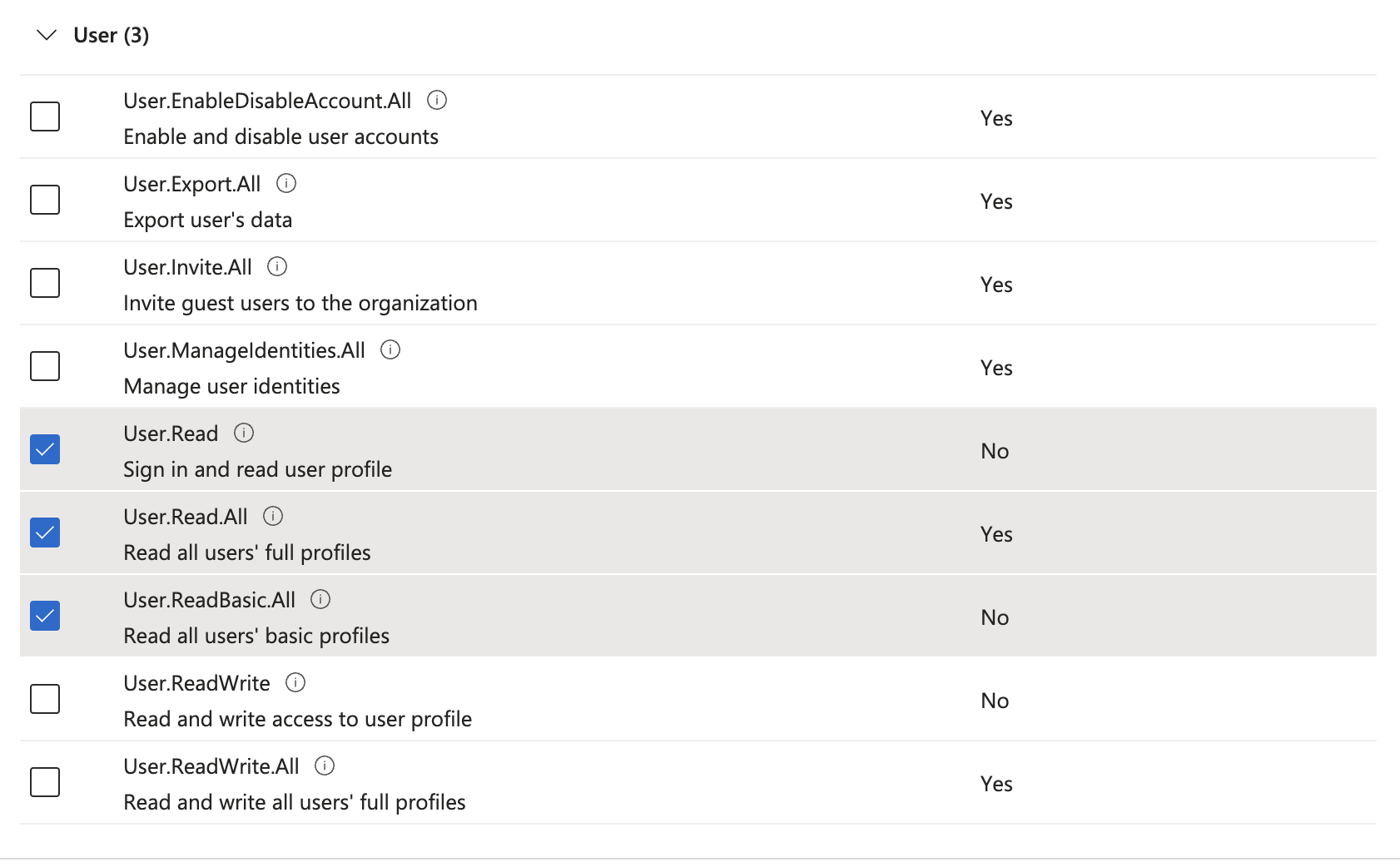Select 'Sign in and read user profile' text
1400x867 pixels.
point(257,469)
